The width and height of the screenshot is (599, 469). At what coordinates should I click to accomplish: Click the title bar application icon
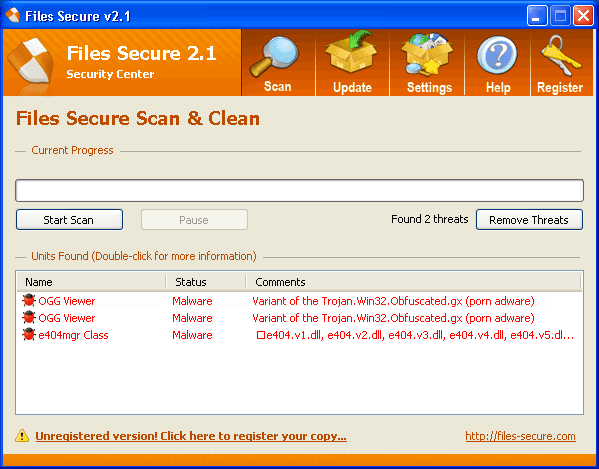[x=13, y=15]
